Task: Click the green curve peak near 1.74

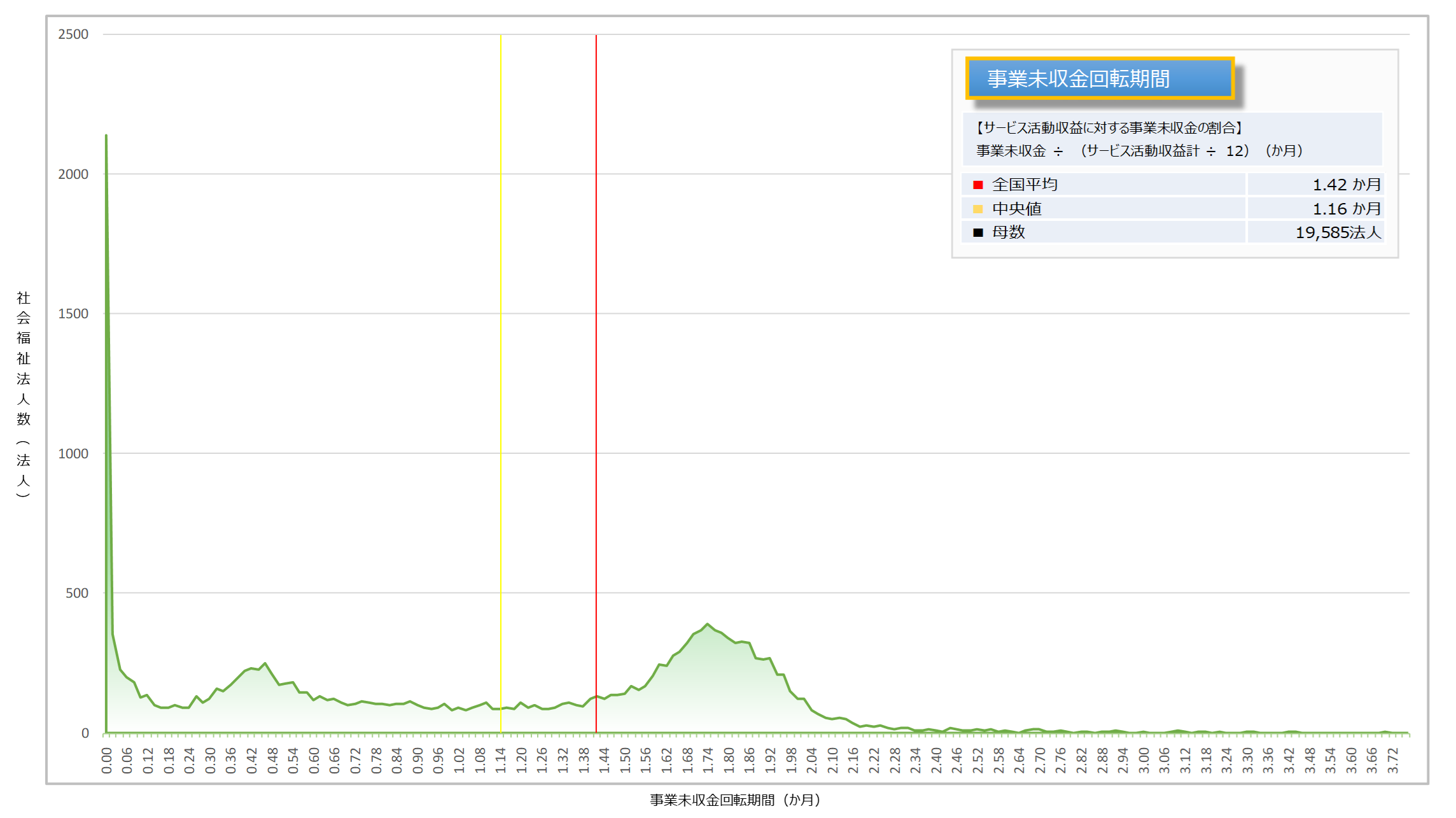Action: click(x=707, y=624)
